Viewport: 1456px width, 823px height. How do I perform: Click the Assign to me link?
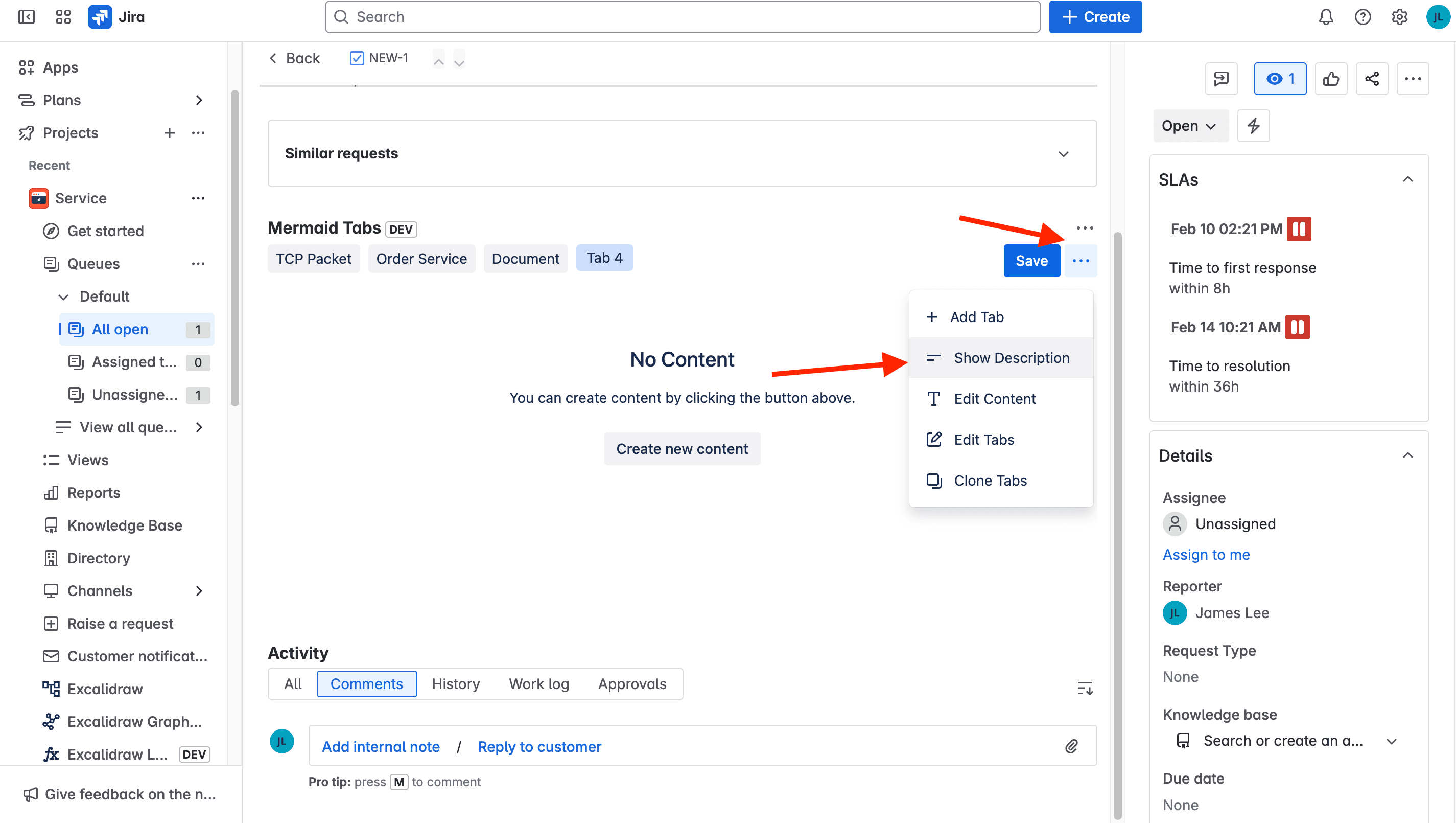1206,554
